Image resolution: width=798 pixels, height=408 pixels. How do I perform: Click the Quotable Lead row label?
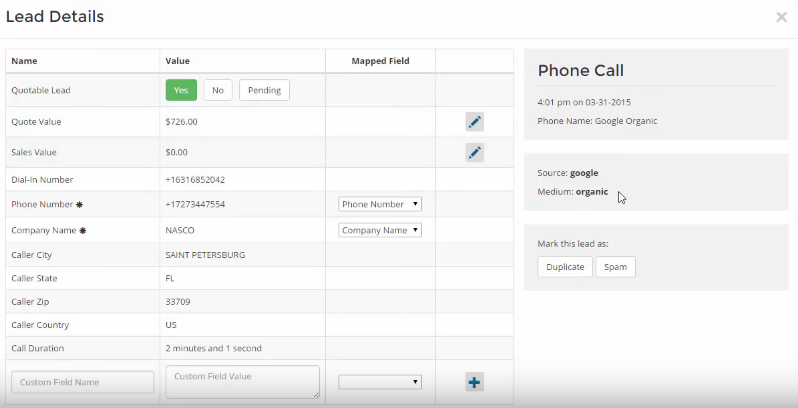41,90
